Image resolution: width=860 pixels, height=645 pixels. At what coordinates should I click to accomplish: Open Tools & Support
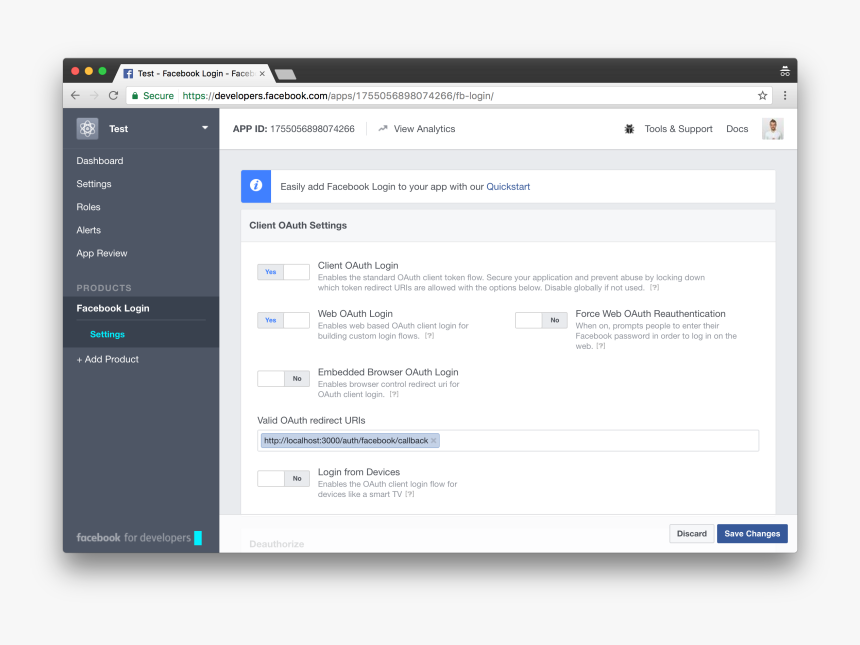678,129
